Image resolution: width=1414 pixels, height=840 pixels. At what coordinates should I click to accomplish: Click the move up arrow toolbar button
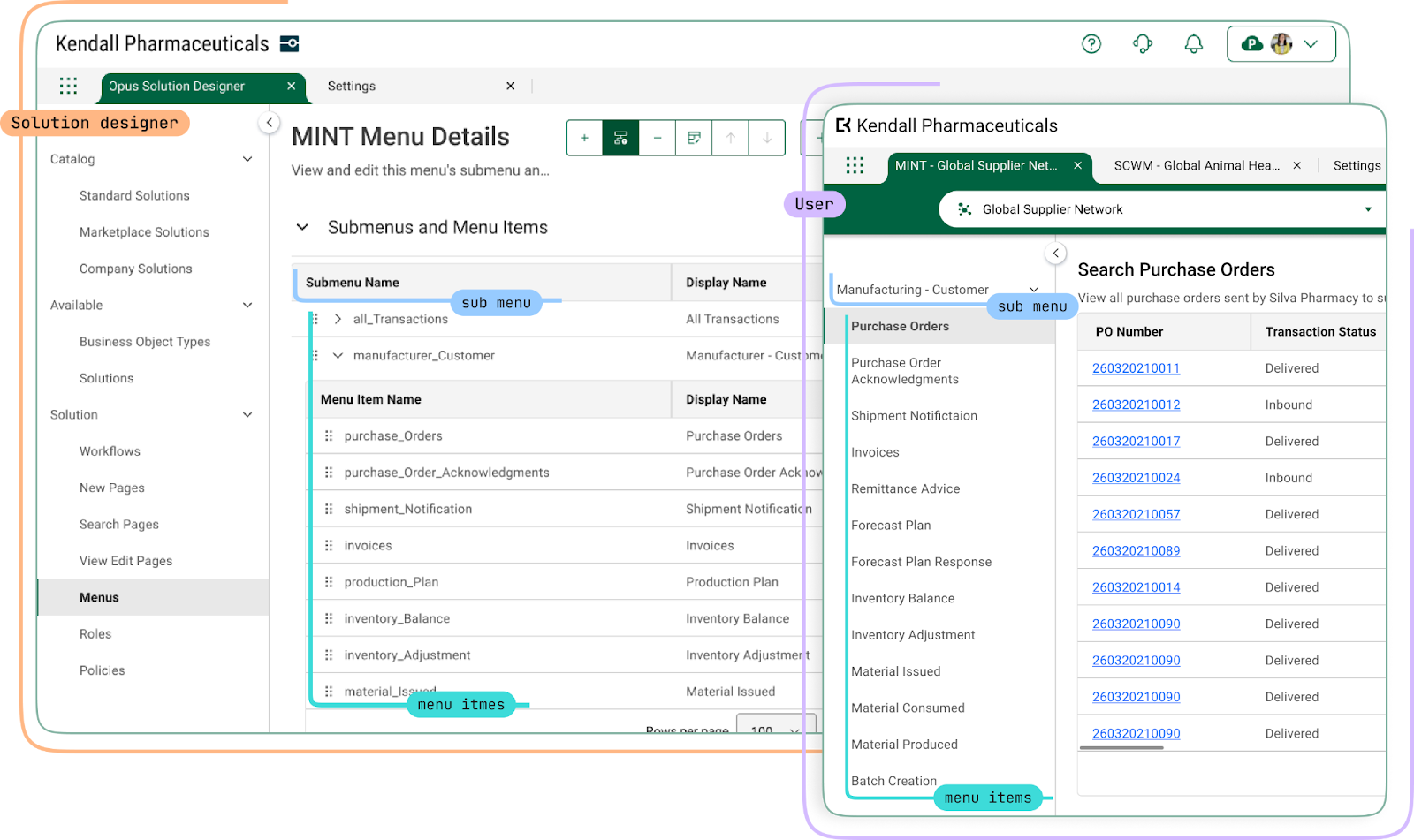click(x=731, y=138)
